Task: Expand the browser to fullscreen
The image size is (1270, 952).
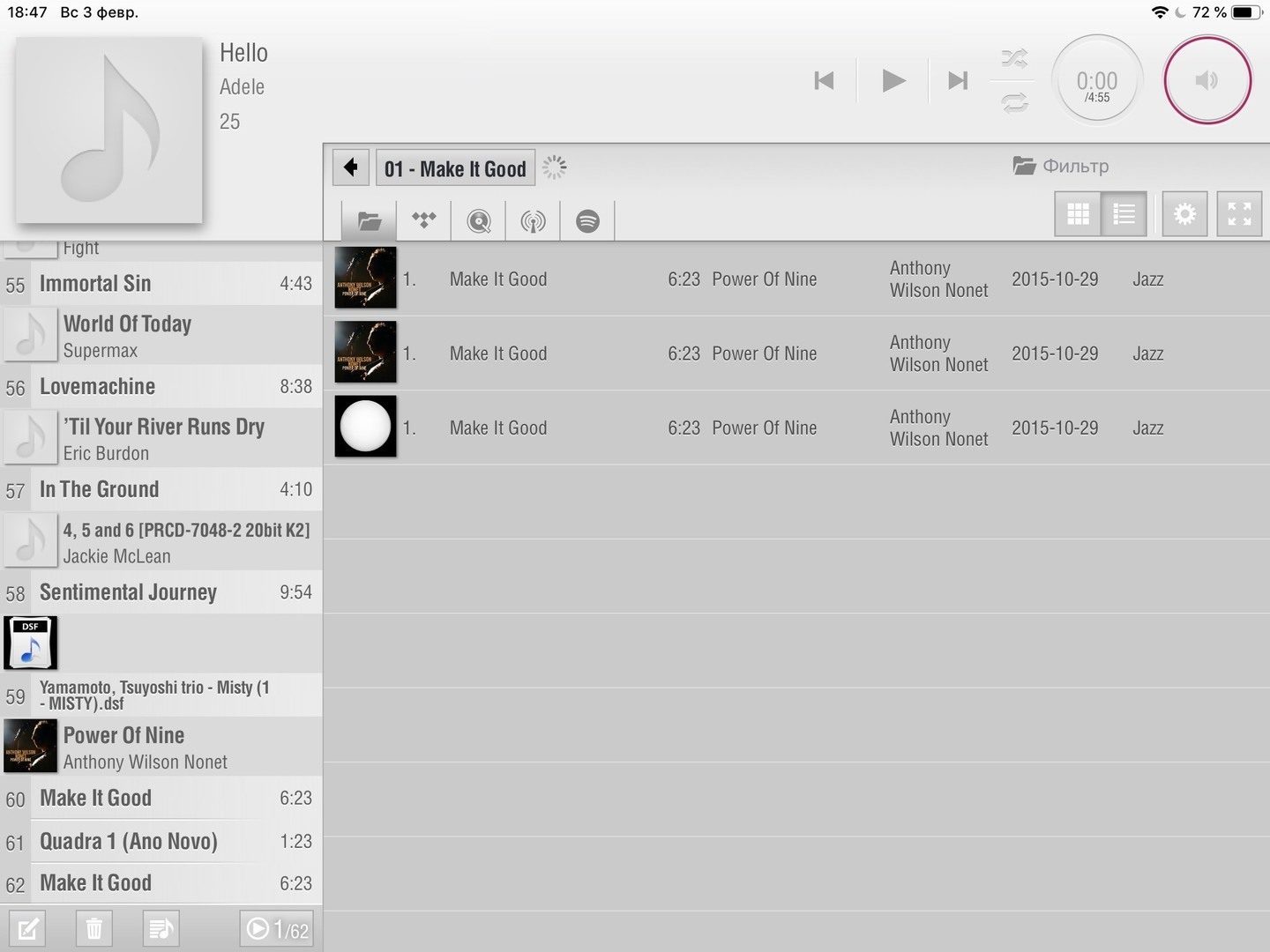Action: (x=1239, y=213)
